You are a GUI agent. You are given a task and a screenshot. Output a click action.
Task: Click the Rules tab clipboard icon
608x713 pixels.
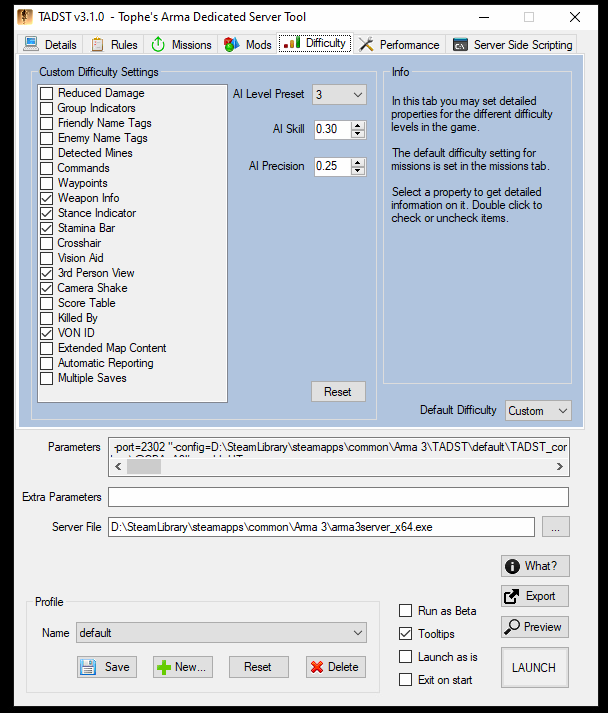(97, 44)
